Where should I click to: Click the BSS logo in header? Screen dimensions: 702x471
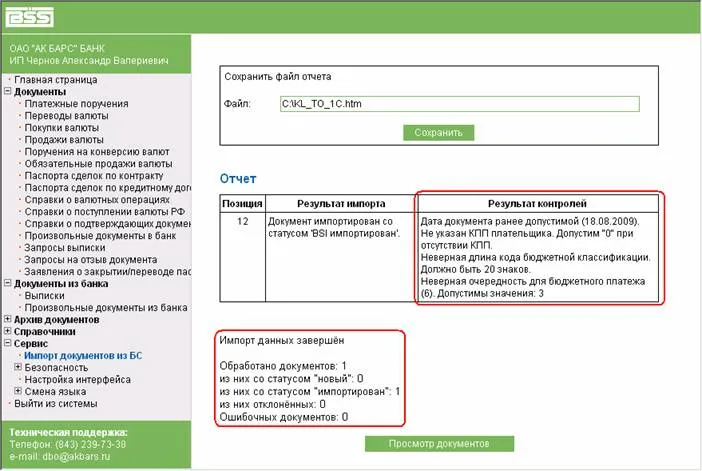tap(30, 17)
